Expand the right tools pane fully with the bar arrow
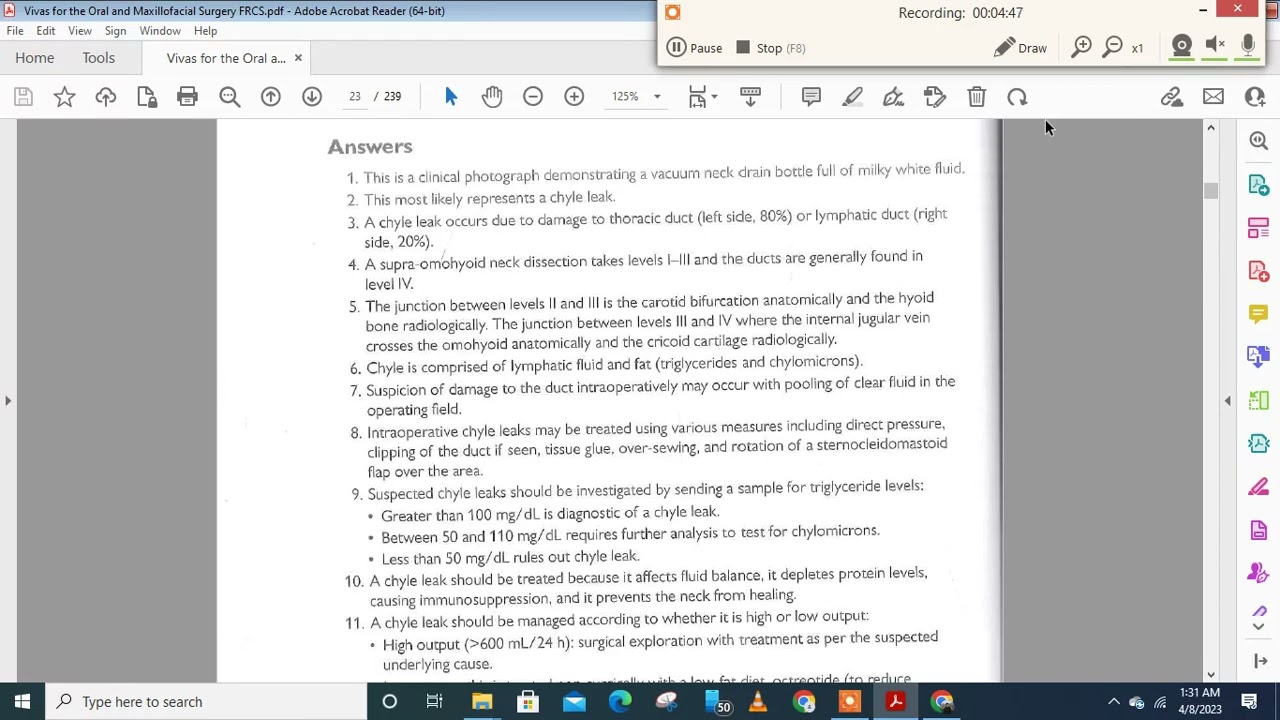This screenshot has height=720, width=1280. click(x=1260, y=661)
